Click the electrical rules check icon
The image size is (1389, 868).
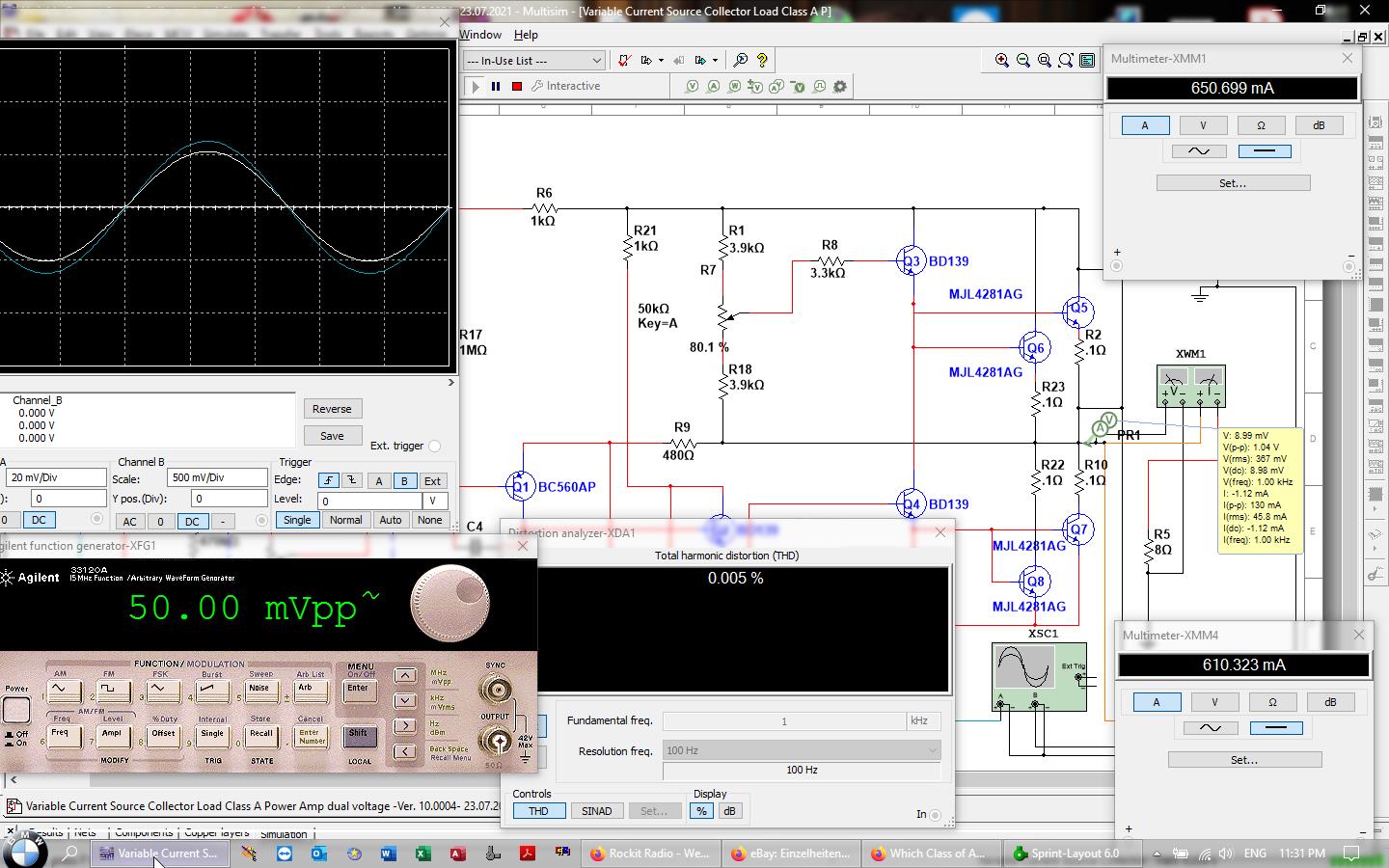pos(624,60)
